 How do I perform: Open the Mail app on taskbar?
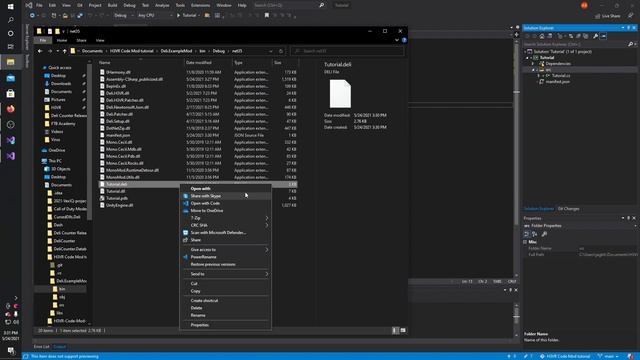click(x=11, y=78)
